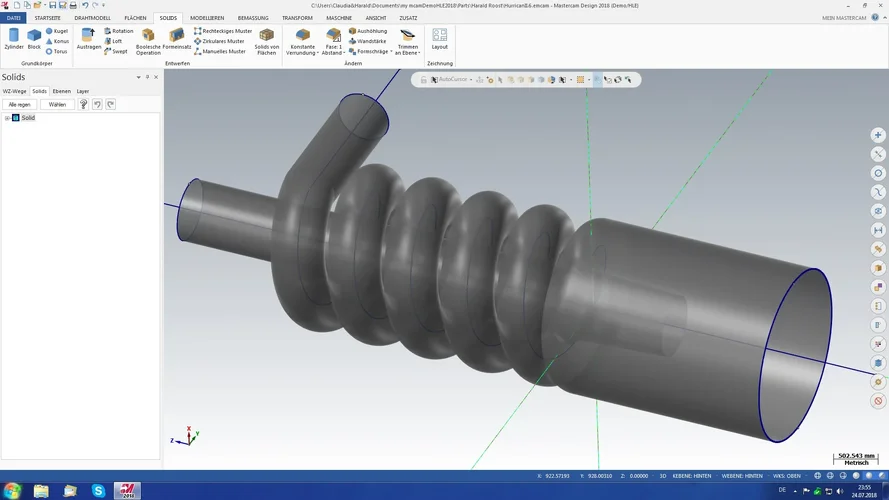Click the help question mark in Solids panel
Viewport: 889px width, 500px height.
(x=84, y=104)
